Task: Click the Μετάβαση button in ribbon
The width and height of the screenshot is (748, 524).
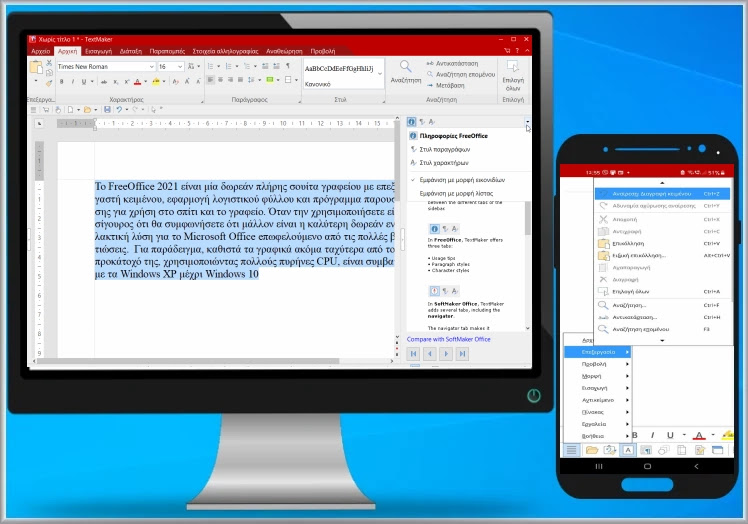Action: tap(445, 85)
